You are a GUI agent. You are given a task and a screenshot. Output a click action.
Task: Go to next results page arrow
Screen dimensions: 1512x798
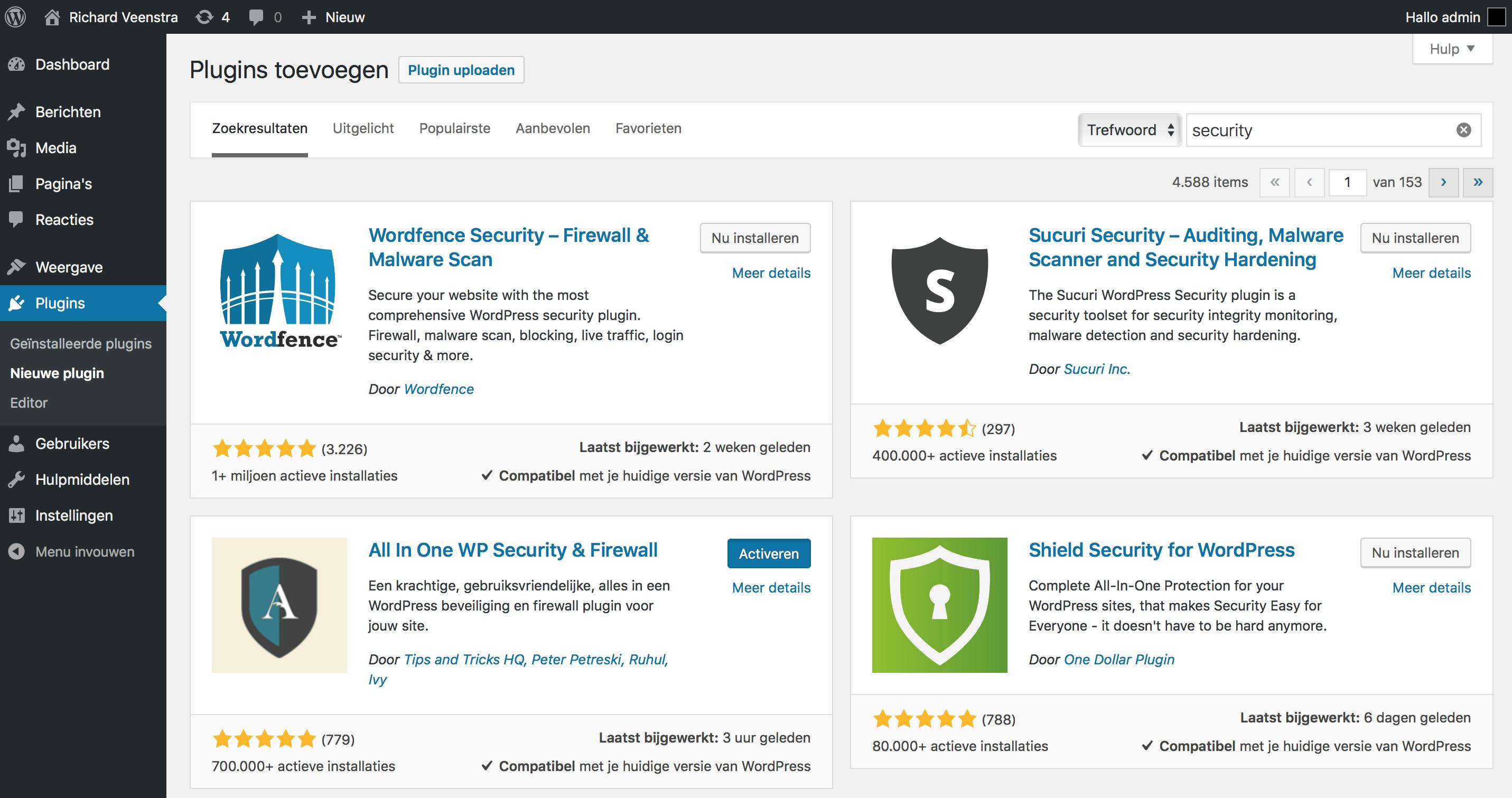tap(1443, 183)
